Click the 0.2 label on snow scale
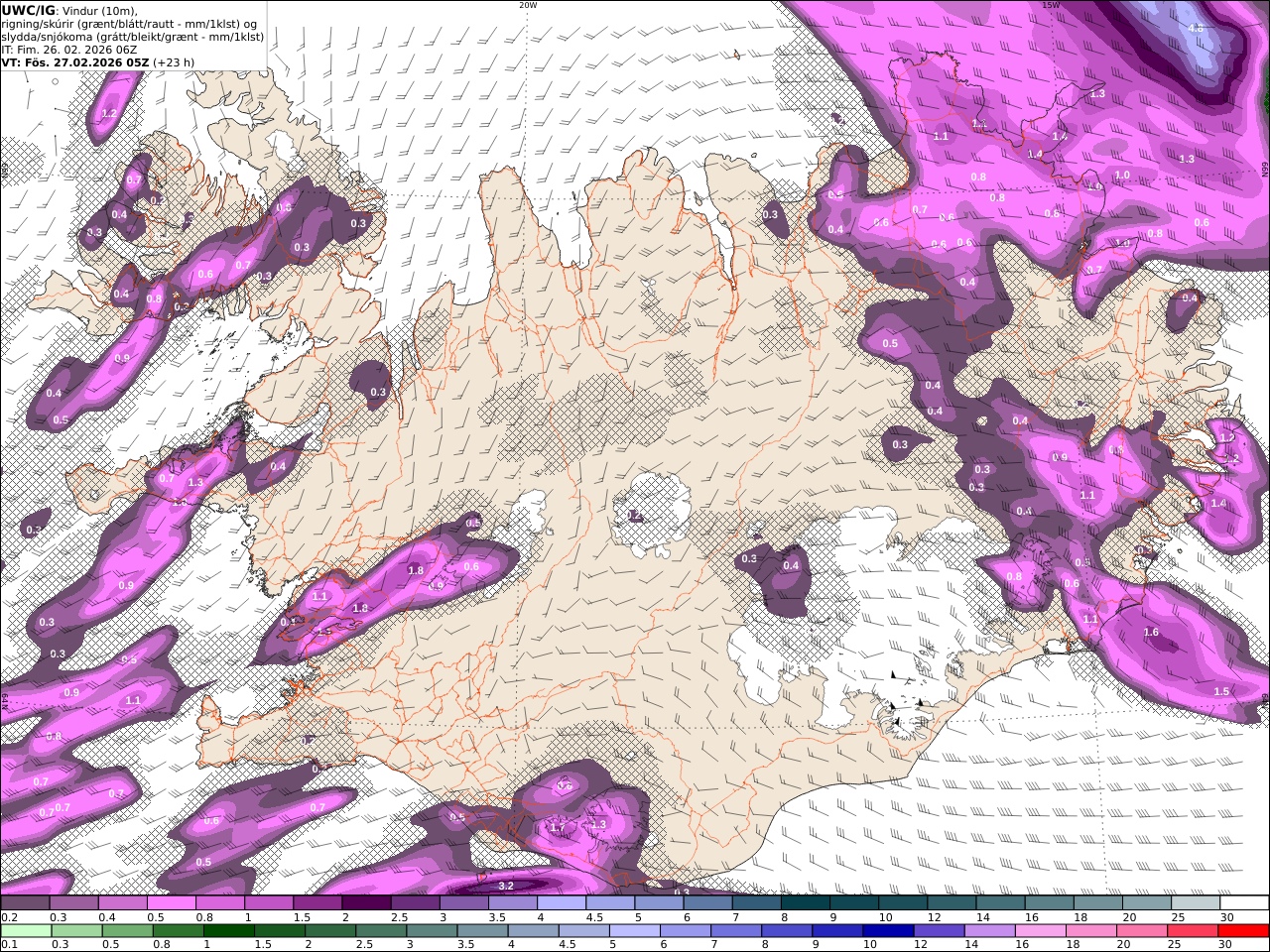 coord(8,917)
